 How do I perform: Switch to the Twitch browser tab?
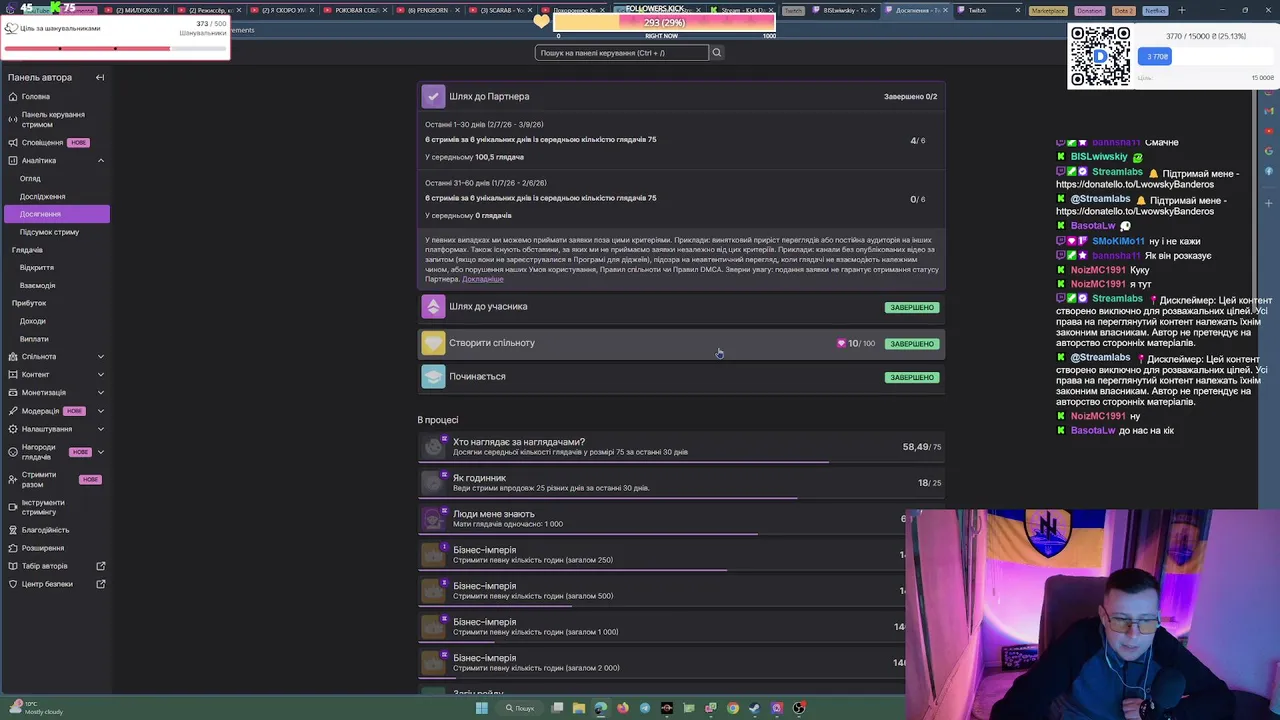pos(987,10)
